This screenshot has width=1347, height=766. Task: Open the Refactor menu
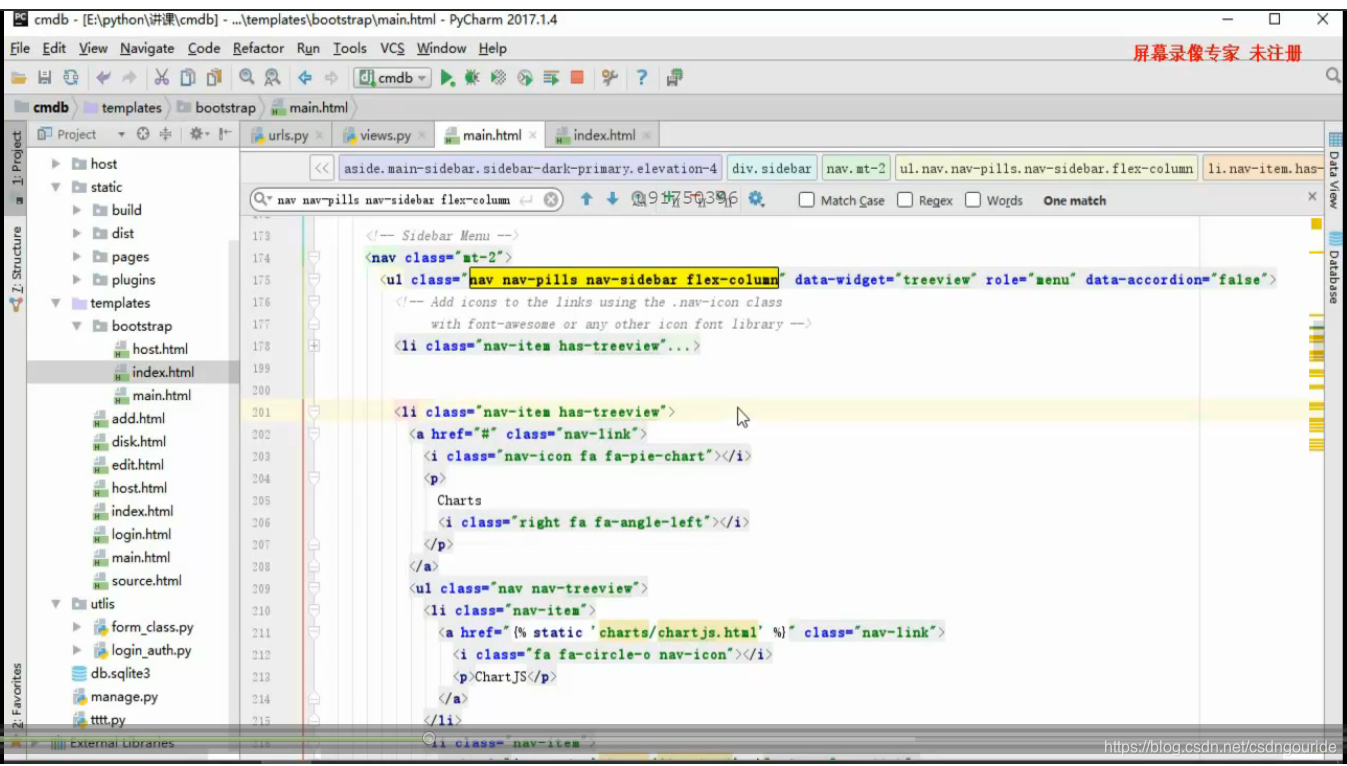tap(259, 48)
